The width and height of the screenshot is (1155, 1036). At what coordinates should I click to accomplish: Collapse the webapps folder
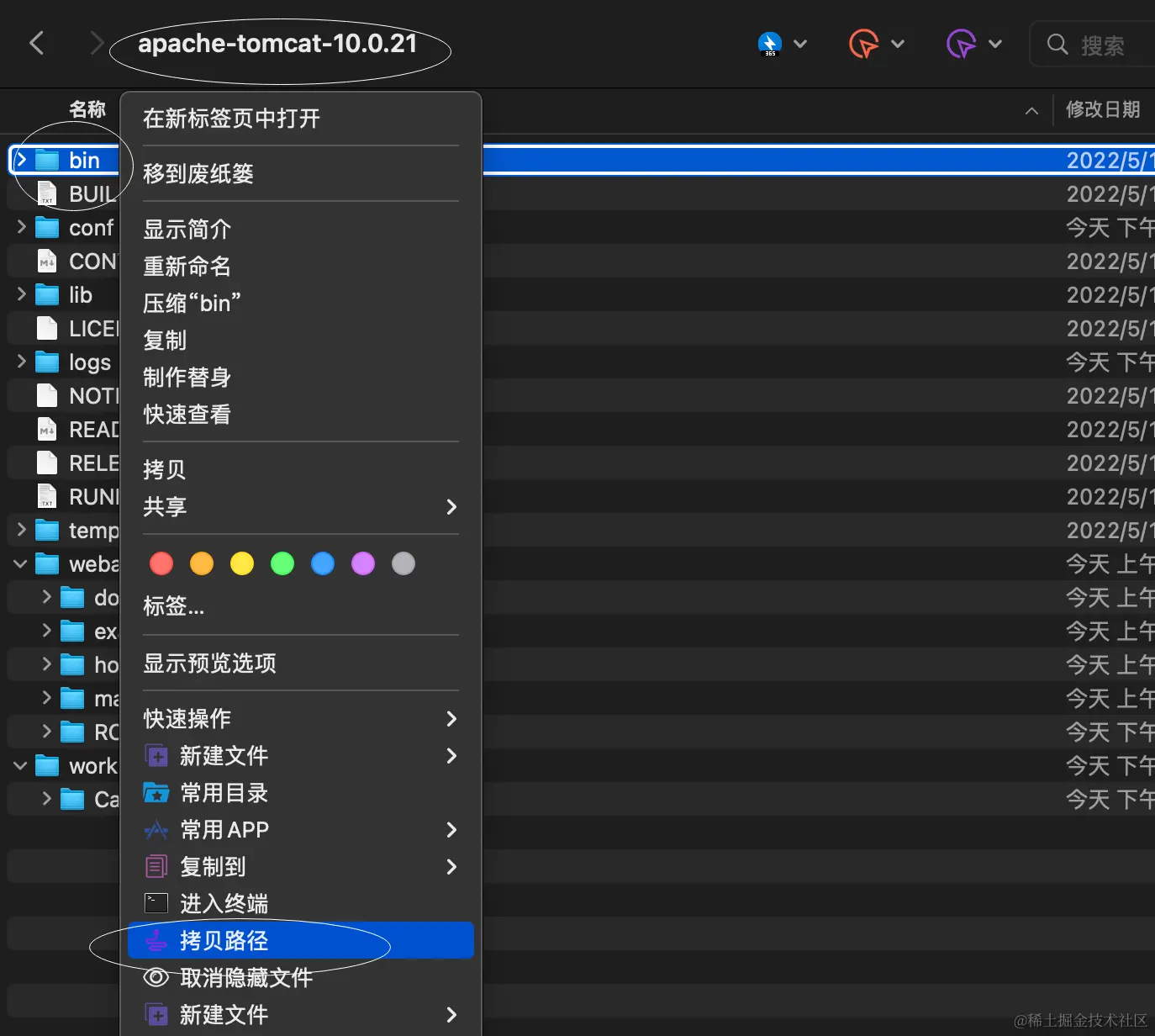pyautogui.click(x=21, y=563)
